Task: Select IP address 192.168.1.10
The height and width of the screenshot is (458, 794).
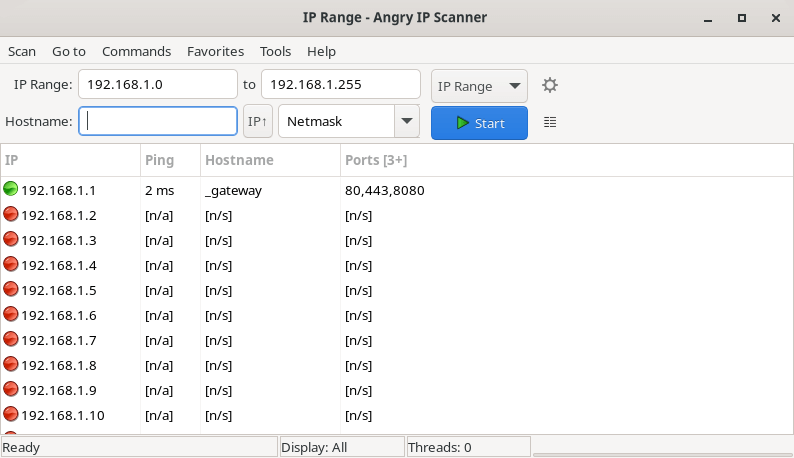Action: click(63, 415)
